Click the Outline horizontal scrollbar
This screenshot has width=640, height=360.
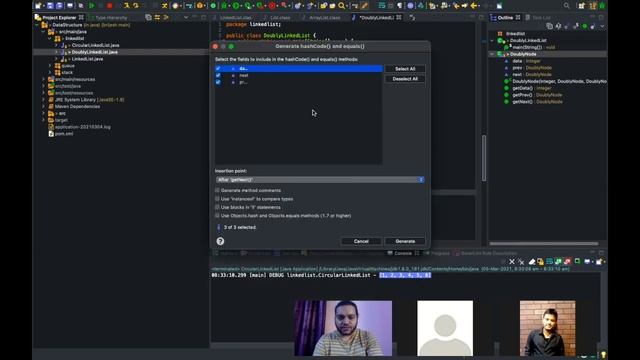543,244
